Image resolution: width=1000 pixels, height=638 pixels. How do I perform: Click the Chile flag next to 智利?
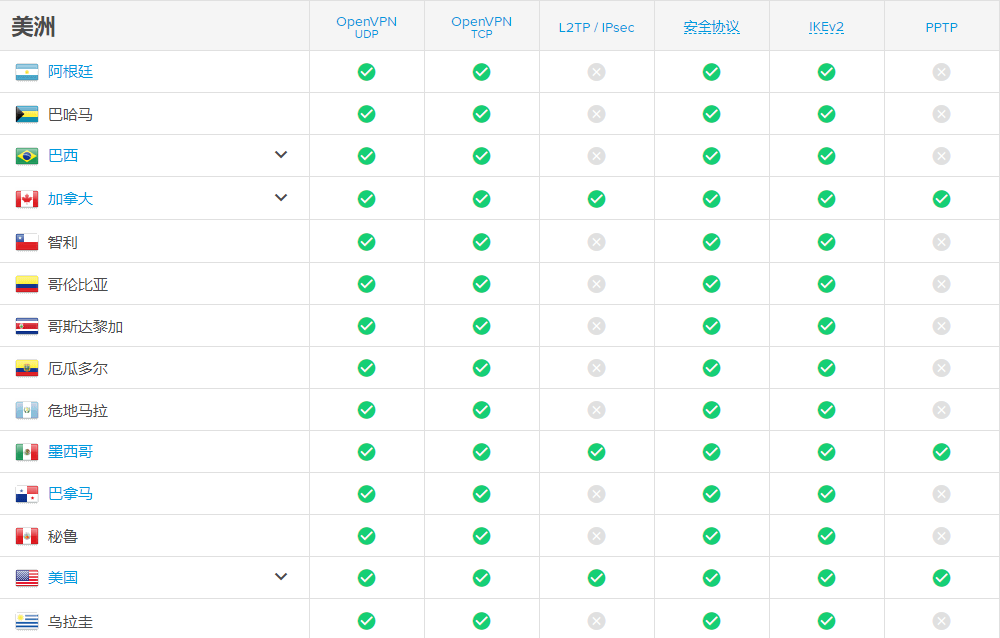[x=27, y=242]
